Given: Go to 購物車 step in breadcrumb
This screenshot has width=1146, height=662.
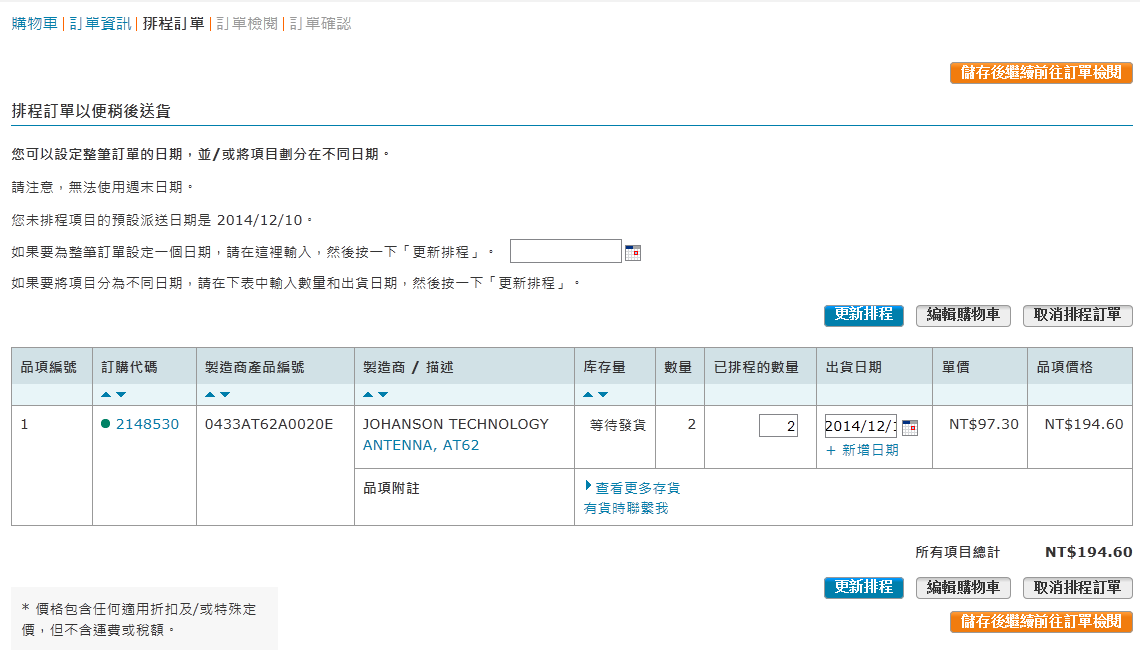Looking at the screenshot, I should click(34, 23).
